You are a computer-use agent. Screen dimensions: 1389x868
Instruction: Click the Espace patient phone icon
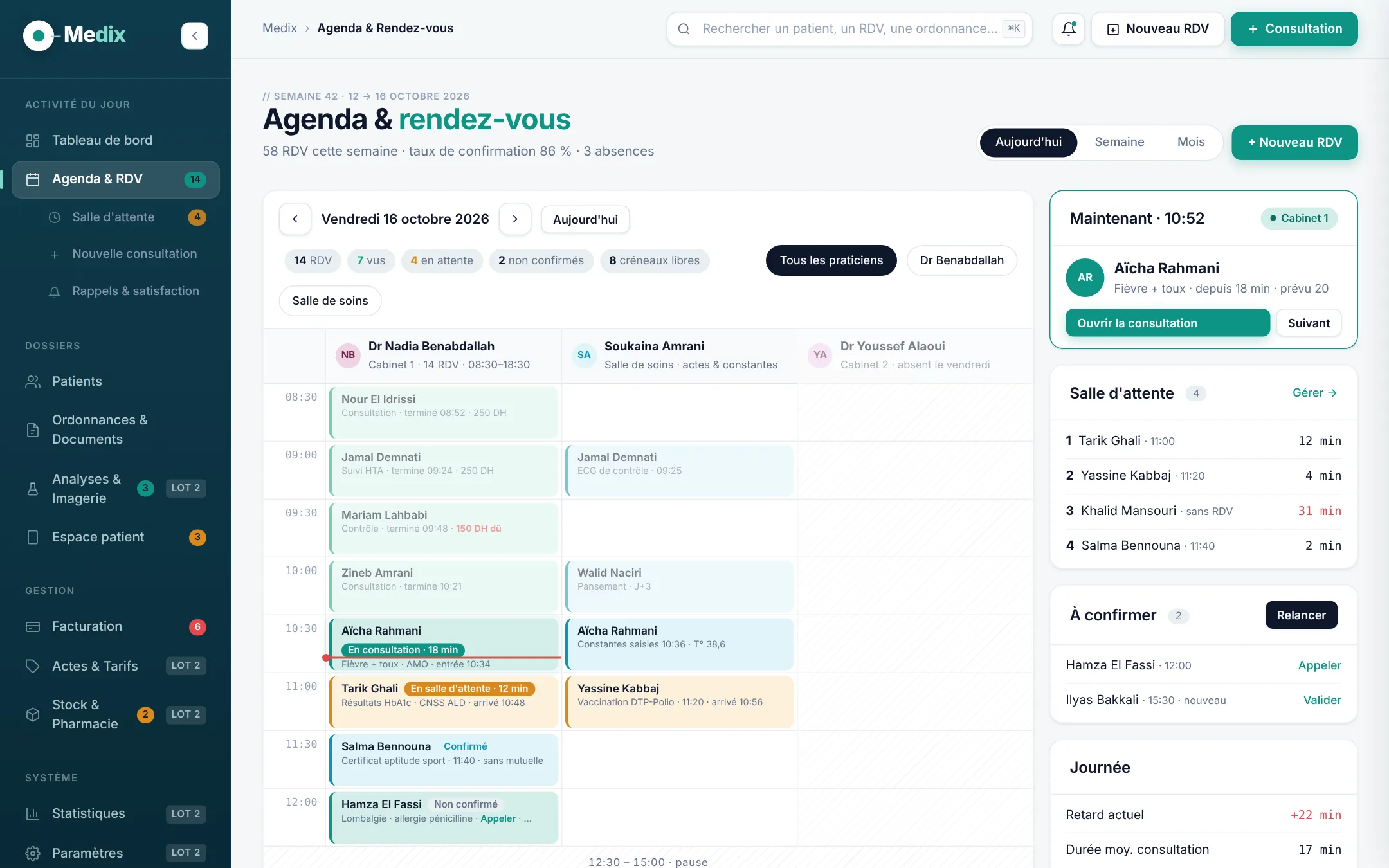coord(33,537)
